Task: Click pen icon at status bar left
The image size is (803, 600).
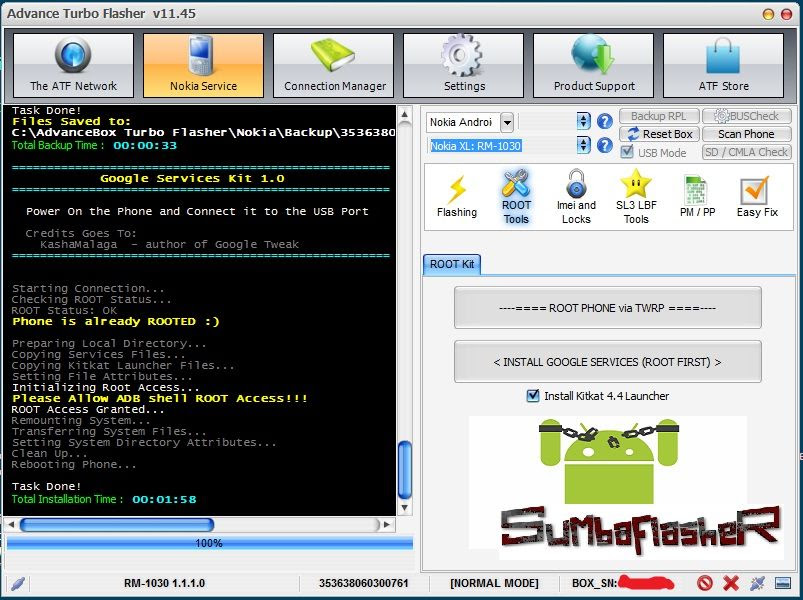Action: pyautogui.click(x=18, y=583)
